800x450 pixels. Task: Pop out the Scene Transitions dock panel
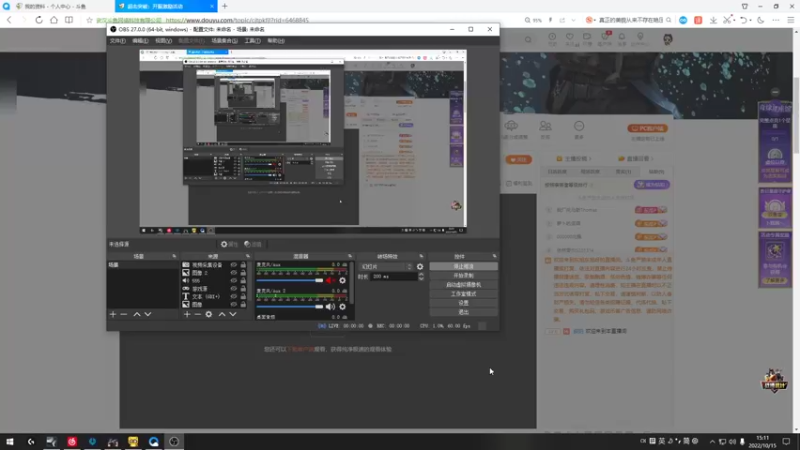click(x=421, y=256)
